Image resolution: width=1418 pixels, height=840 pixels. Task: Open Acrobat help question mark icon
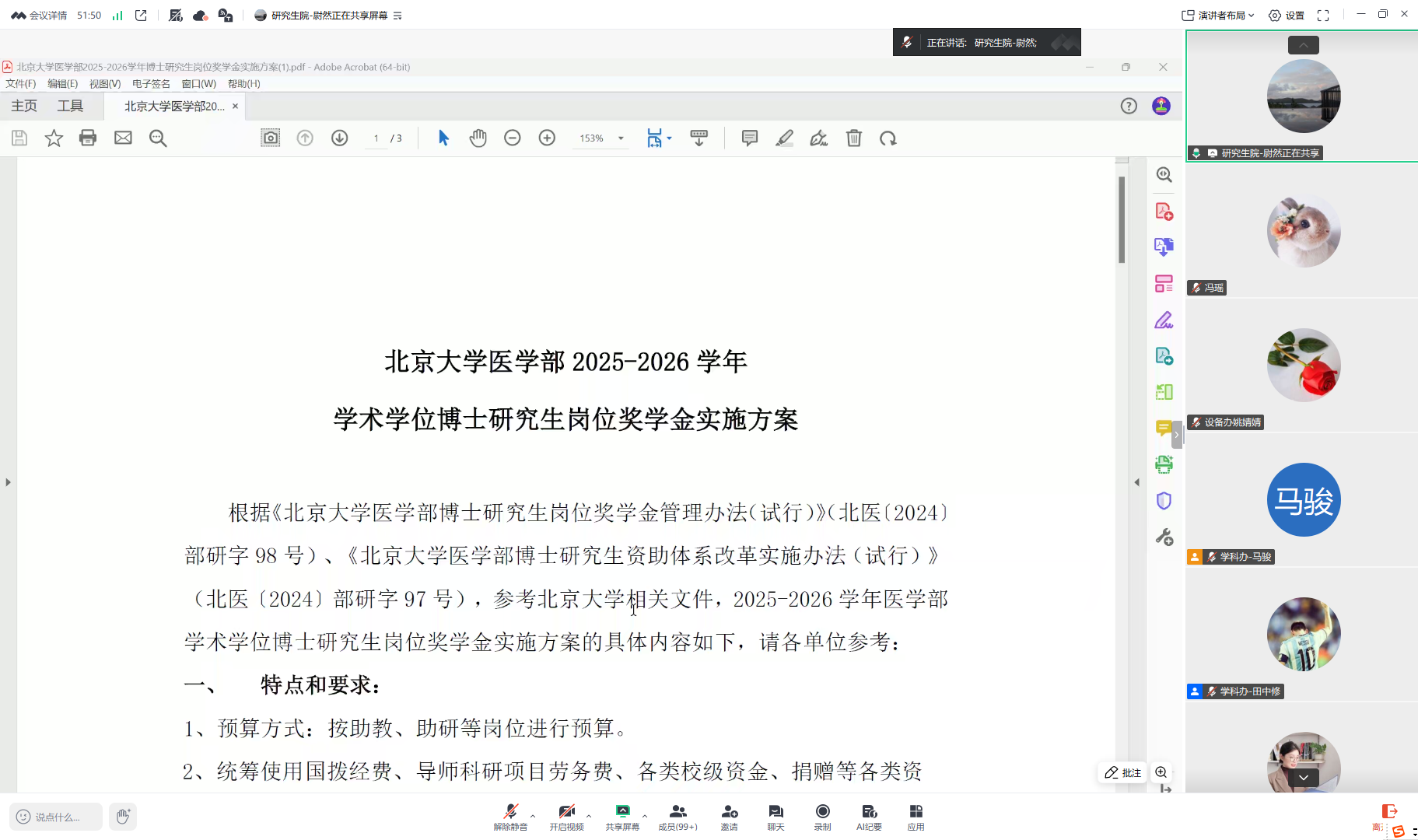pyautogui.click(x=1129, y=107)
